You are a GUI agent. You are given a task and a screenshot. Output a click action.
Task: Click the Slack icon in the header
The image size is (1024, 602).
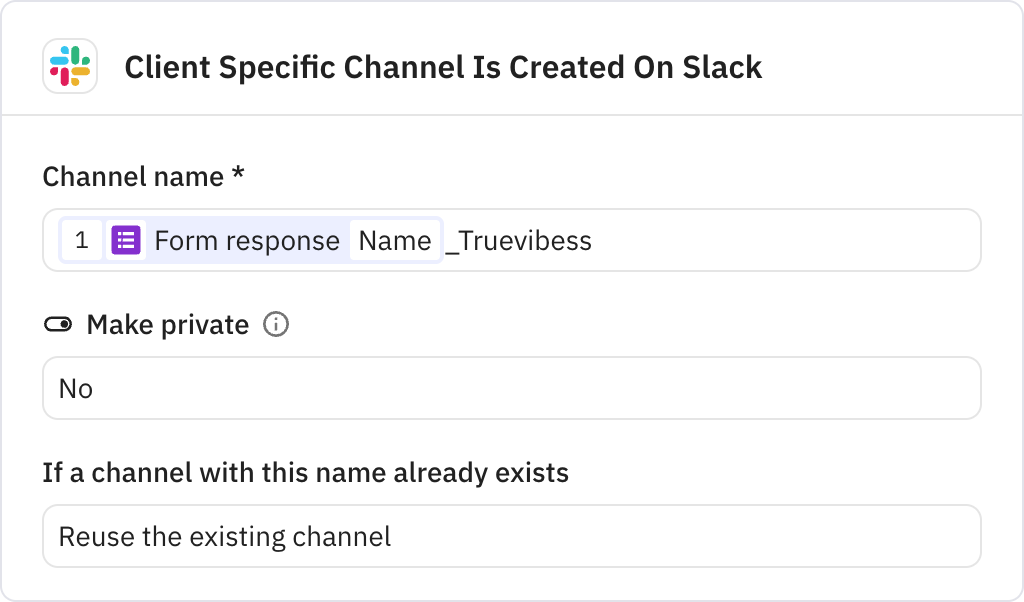coord(69,68)
